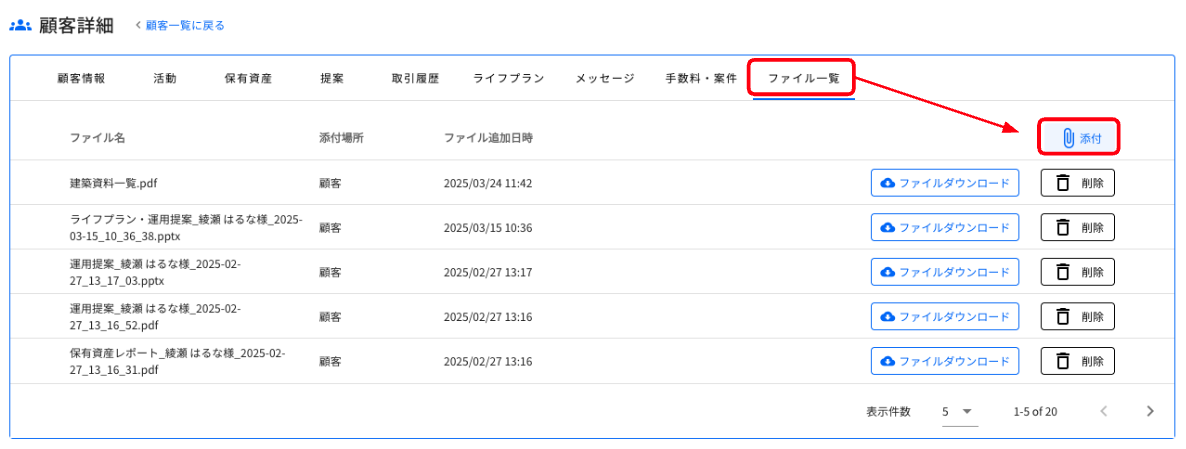The image size is (1186, 449).
Task: Click cloud download icon for 建築資料一覧.pdf
Action: pyautogui.click(x=889, y=183)
